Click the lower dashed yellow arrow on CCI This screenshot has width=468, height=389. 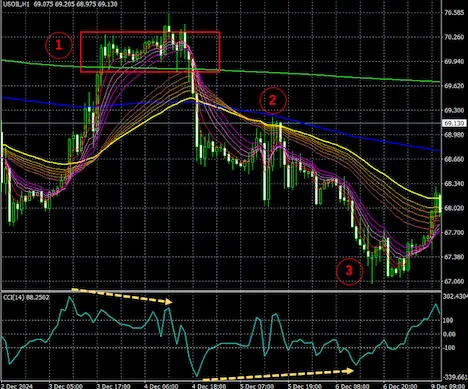click(278, 375)
